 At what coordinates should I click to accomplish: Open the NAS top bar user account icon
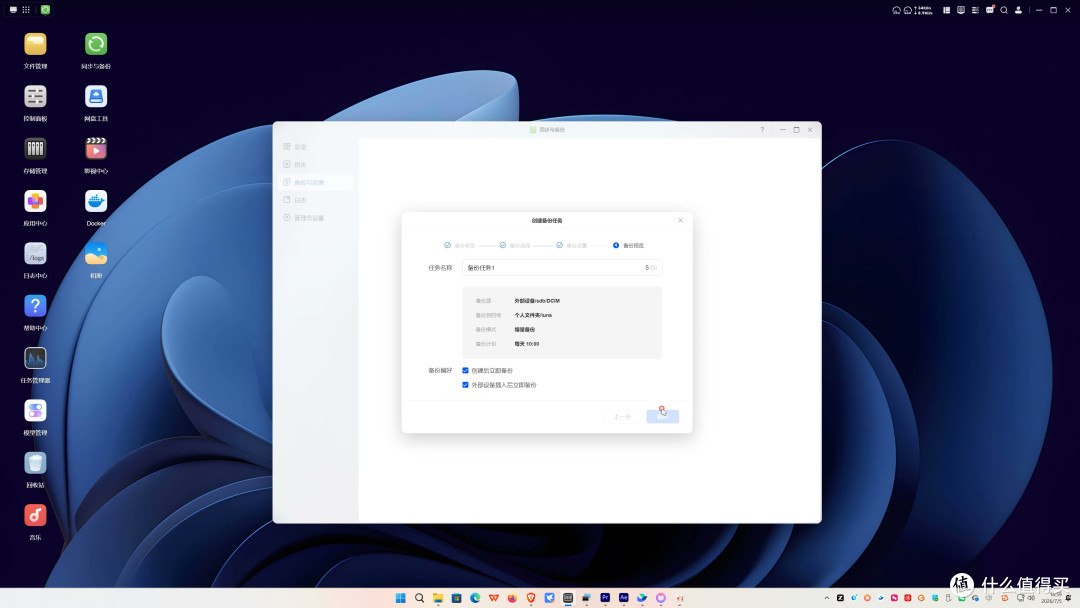tap(1019, 10)
